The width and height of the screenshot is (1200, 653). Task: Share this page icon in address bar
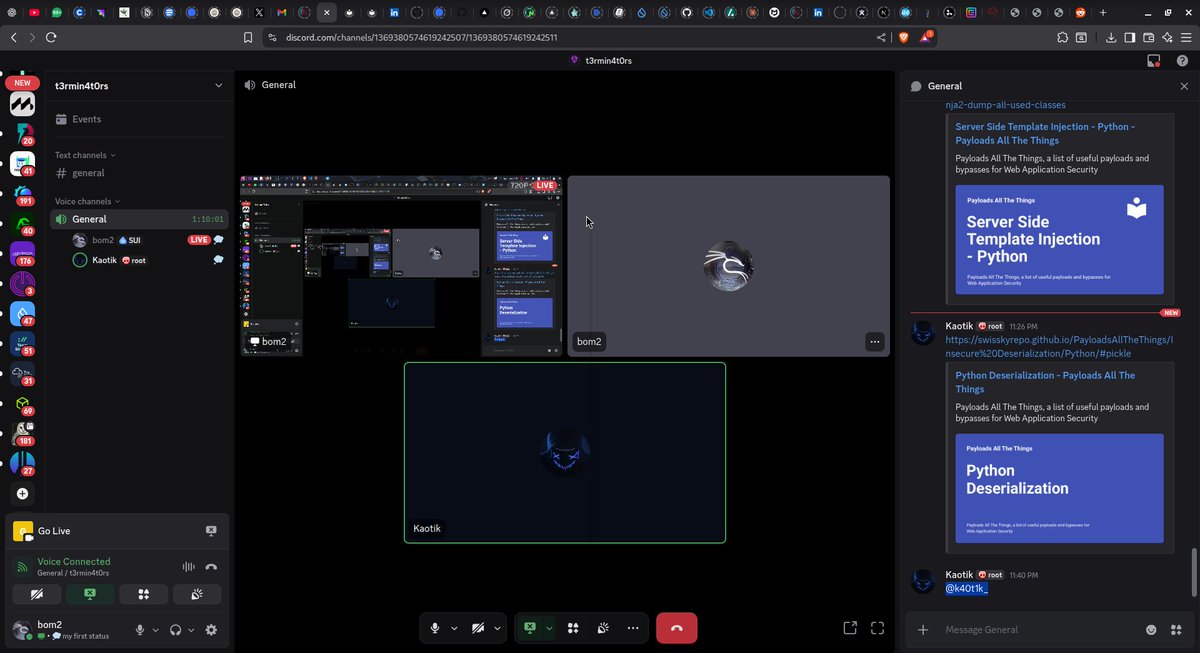pos(881,37)
